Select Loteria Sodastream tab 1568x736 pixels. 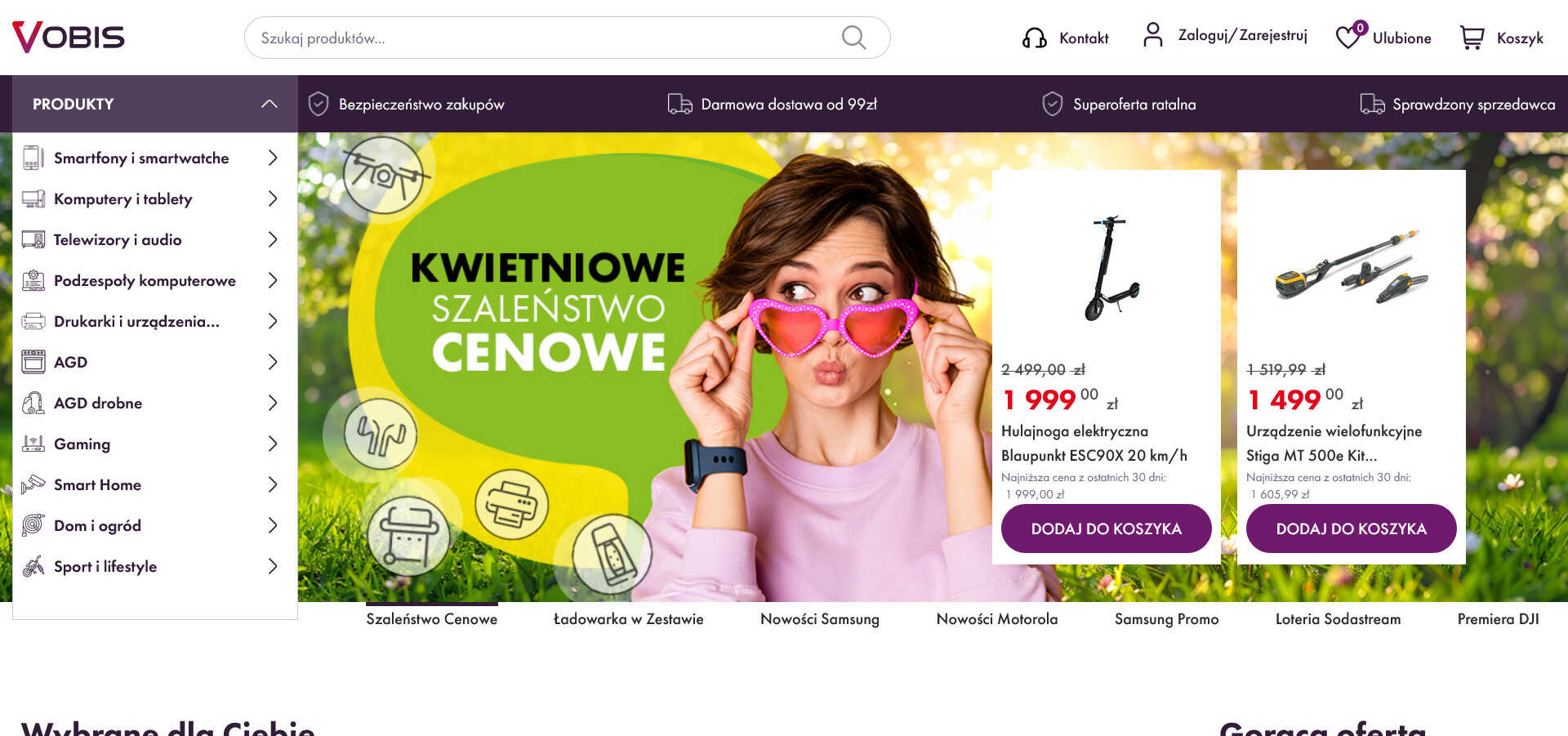[x=1338, y=619]
